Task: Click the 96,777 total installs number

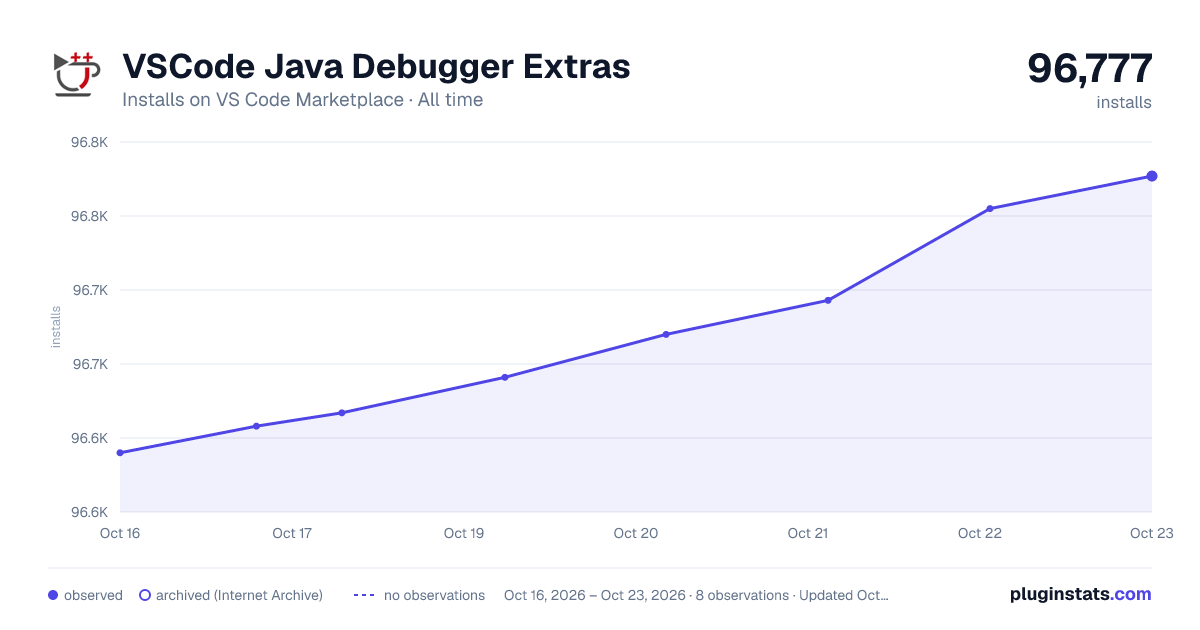Action: coord(1090,68)
